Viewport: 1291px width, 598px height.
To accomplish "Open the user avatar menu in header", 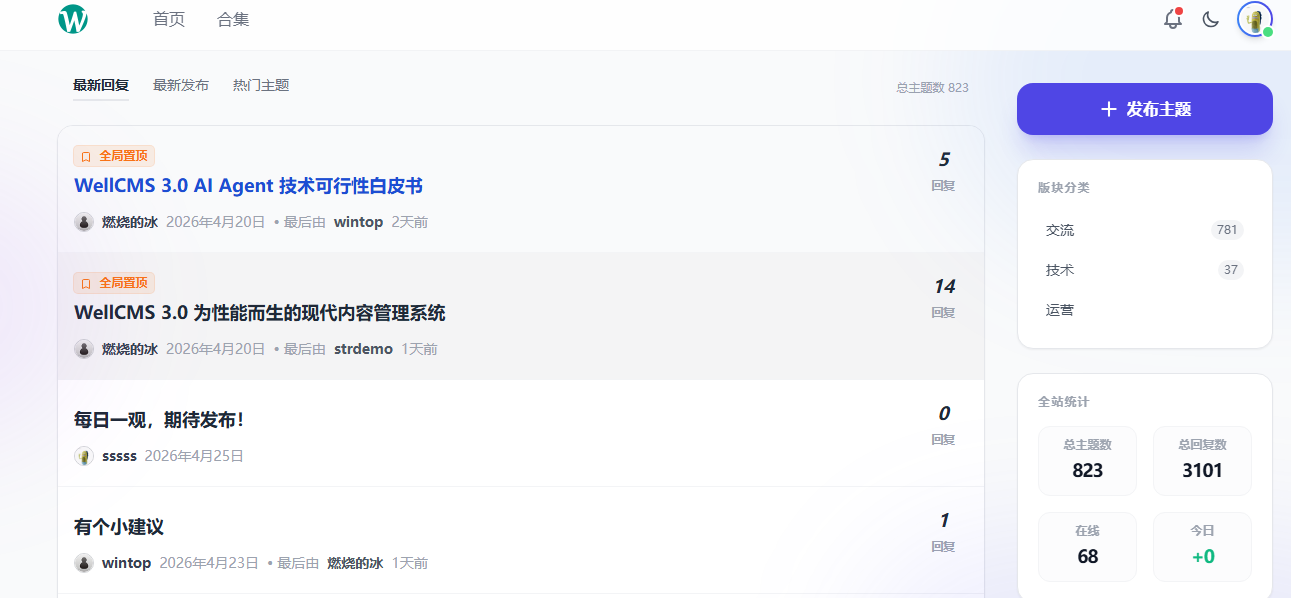I will coord(1254,19).
